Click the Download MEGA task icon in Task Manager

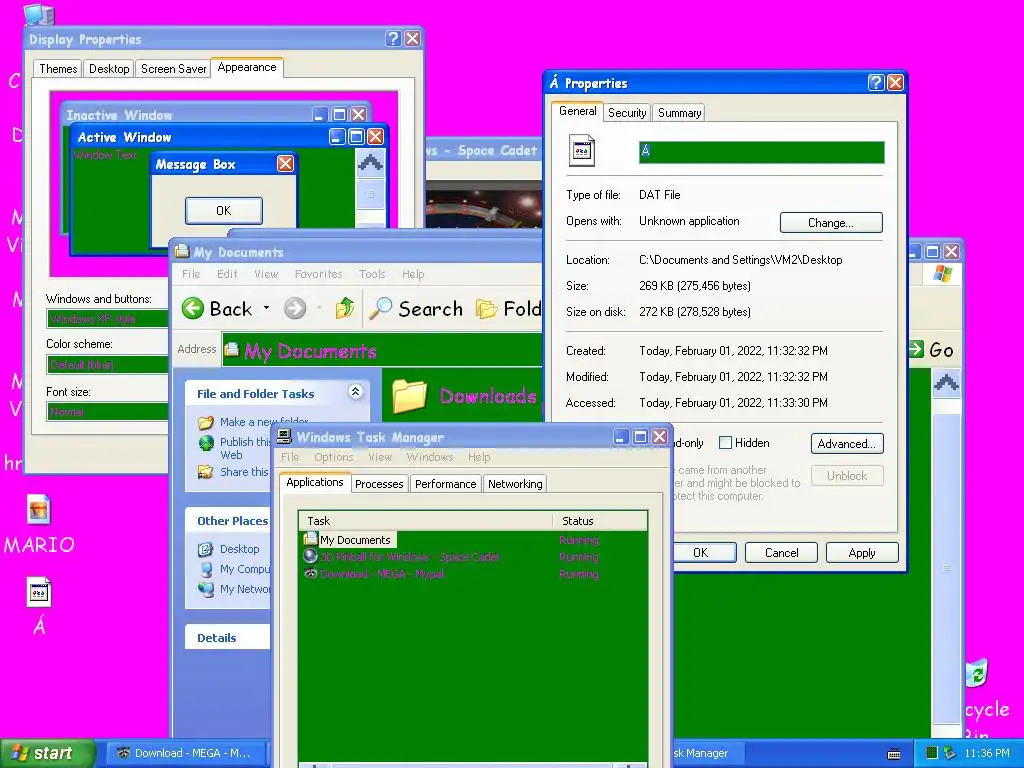coord(310,573)
